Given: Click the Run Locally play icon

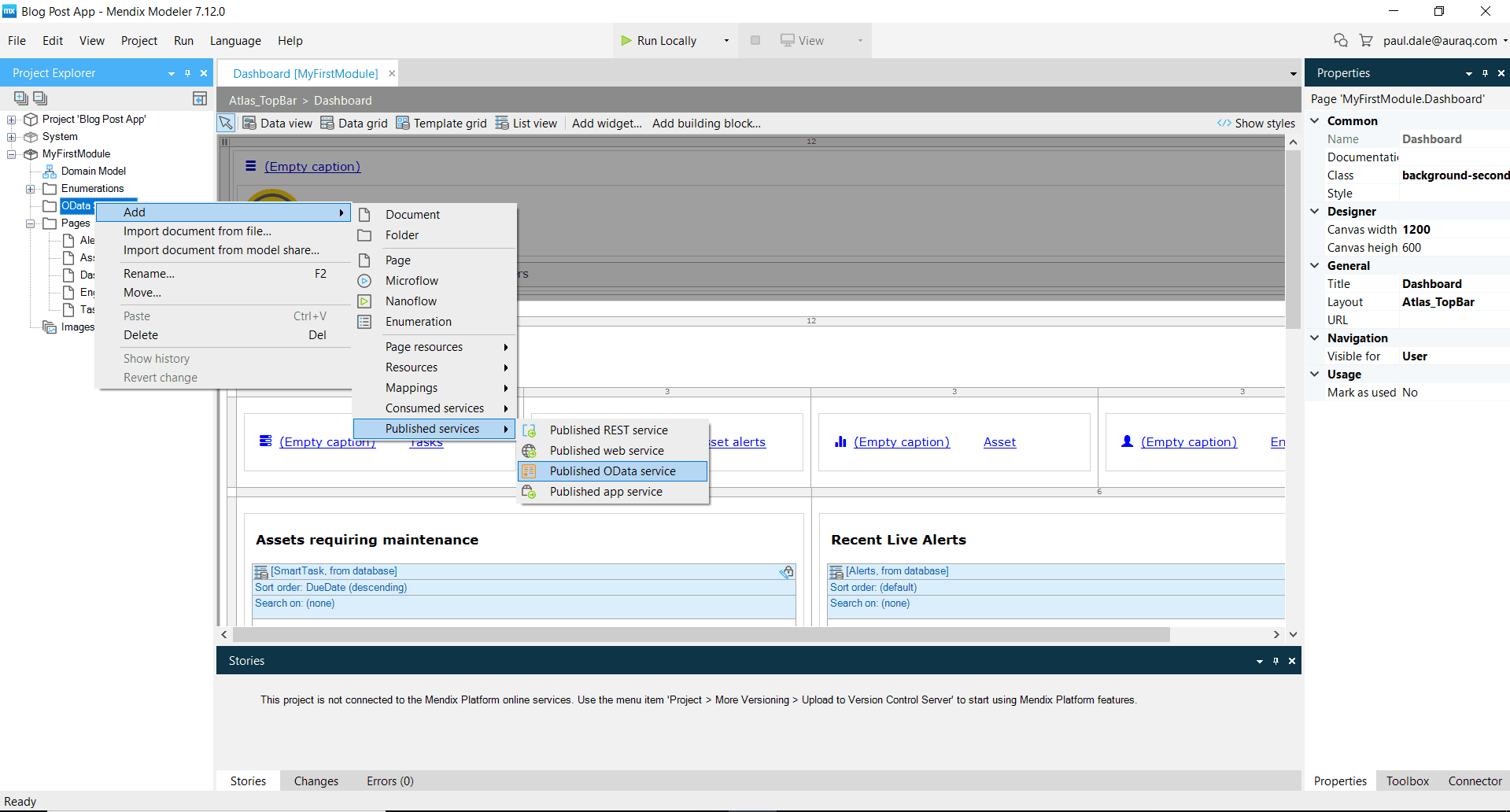Looking at the screenshot, I should click(x=626, y=40).
